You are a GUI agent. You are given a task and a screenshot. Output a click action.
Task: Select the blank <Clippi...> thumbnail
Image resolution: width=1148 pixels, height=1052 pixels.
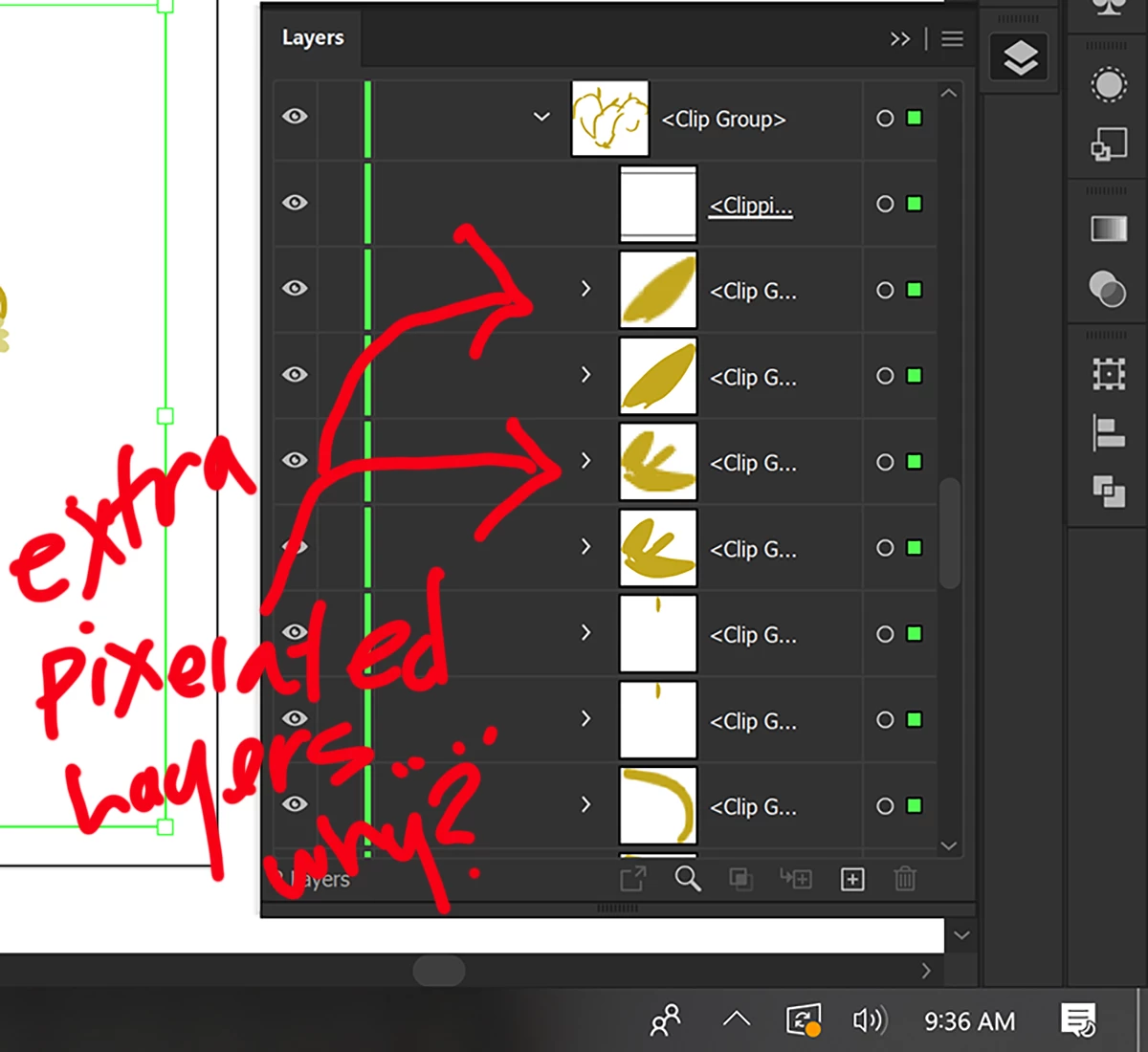pos(658,205)
